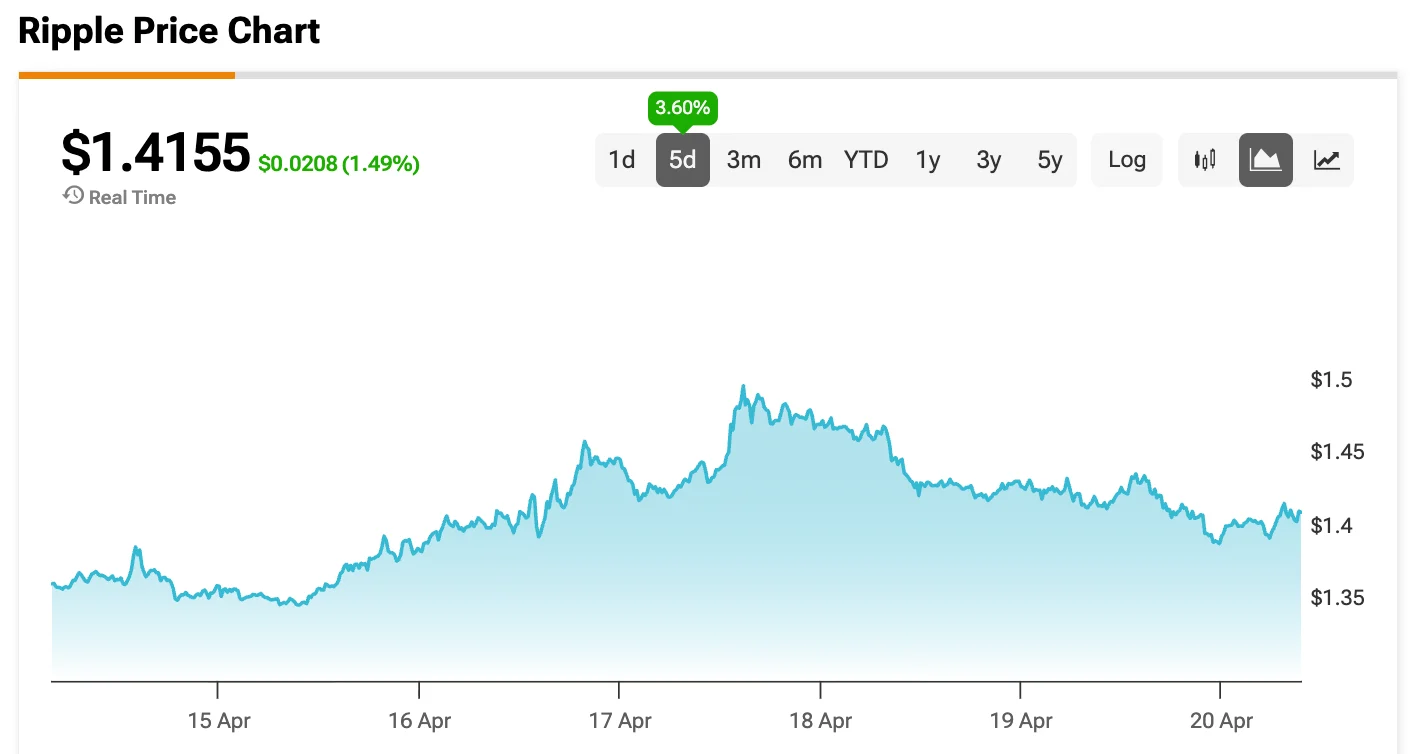Select the 5y time range
This screenshot has width=1412, height=754.
coord(1050,160)
